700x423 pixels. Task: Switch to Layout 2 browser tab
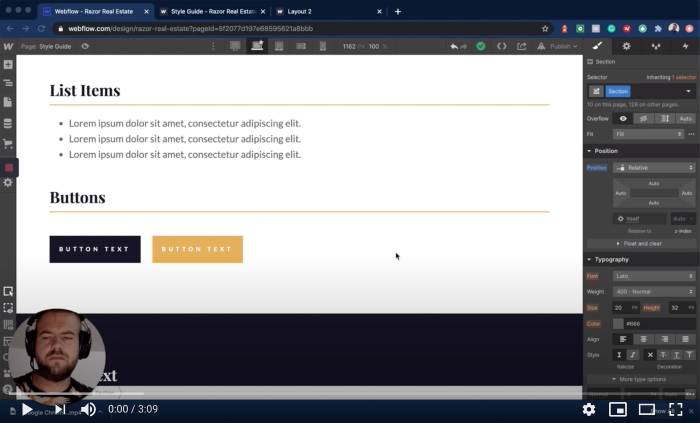point(329,12)
